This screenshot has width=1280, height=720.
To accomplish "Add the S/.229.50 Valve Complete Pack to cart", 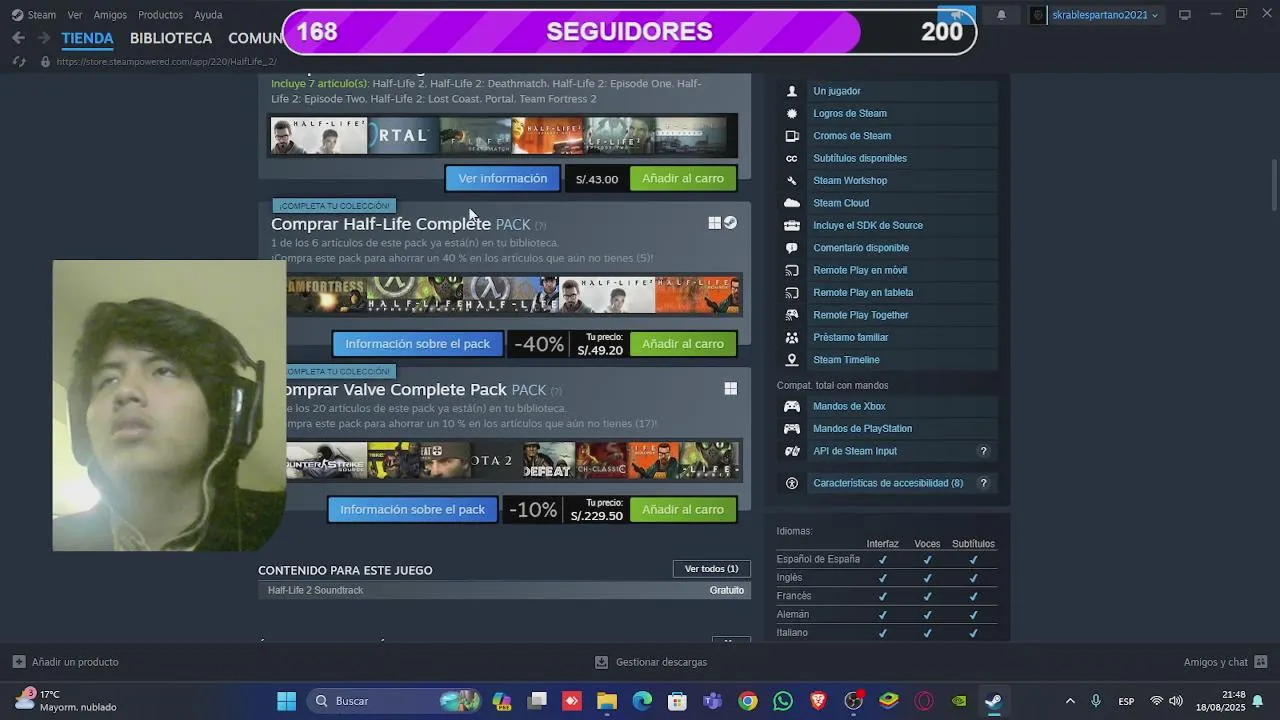I will coord(683,510).
